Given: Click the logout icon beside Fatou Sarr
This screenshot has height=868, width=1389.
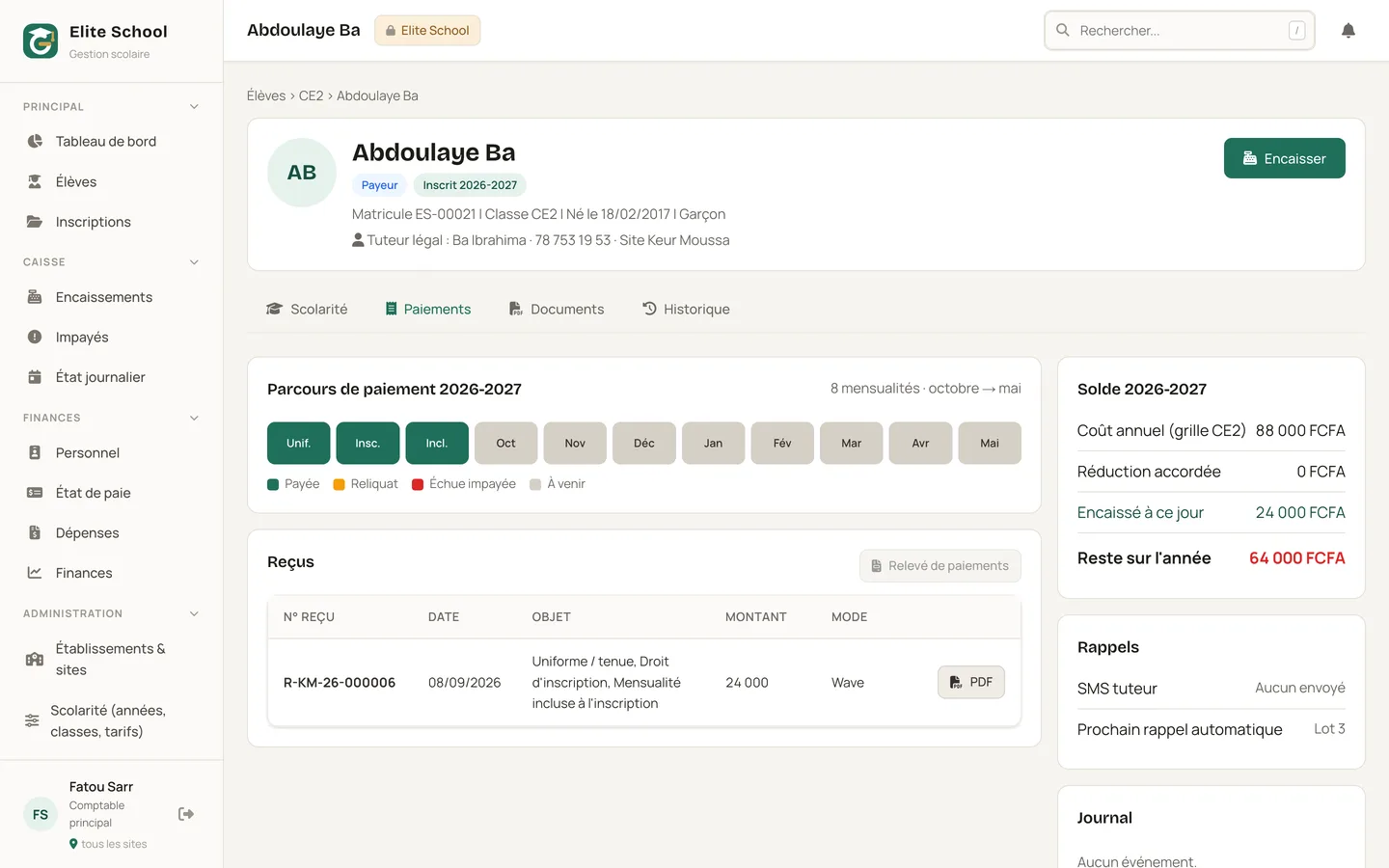Looking at the screenshot, I should pyautogui.click(x=186, y=814).
